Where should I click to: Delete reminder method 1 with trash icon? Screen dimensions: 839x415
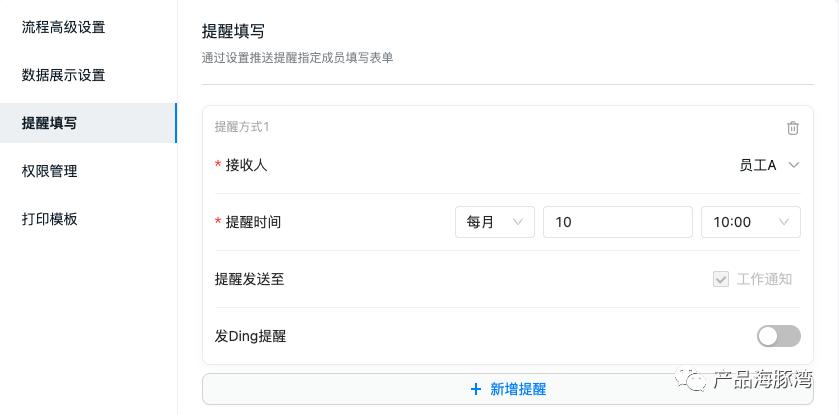(x=793, y=127)
